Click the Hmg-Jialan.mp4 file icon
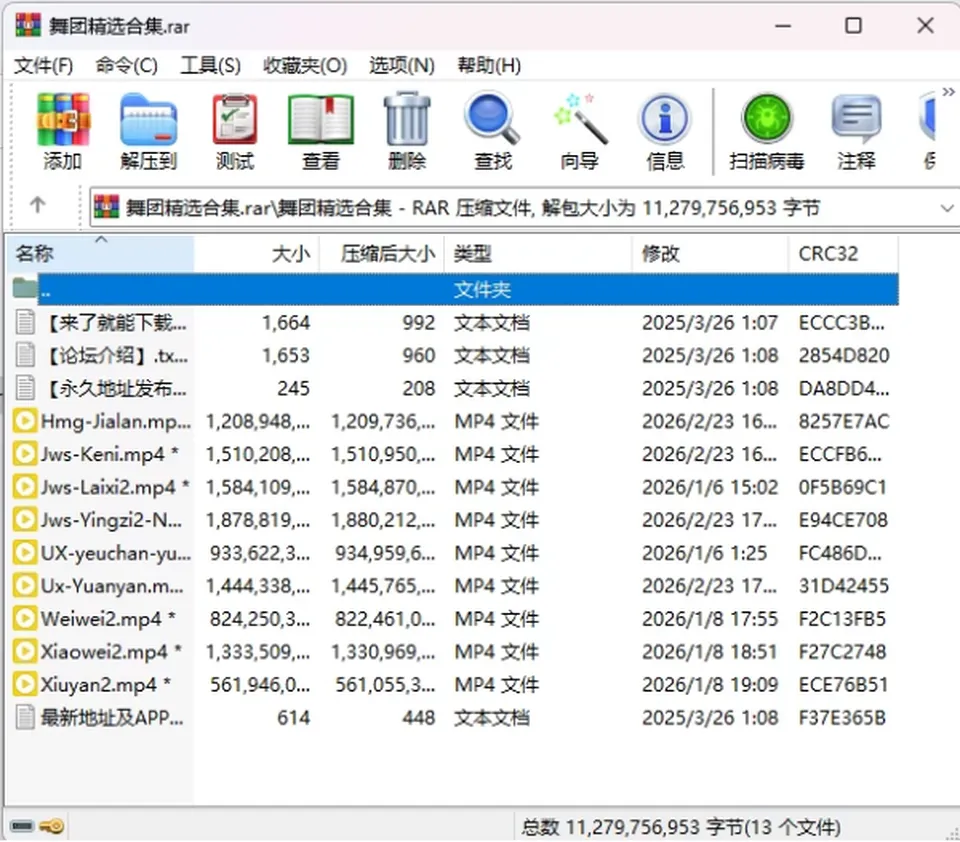This screenshot has width=960, height=842. 25,421
